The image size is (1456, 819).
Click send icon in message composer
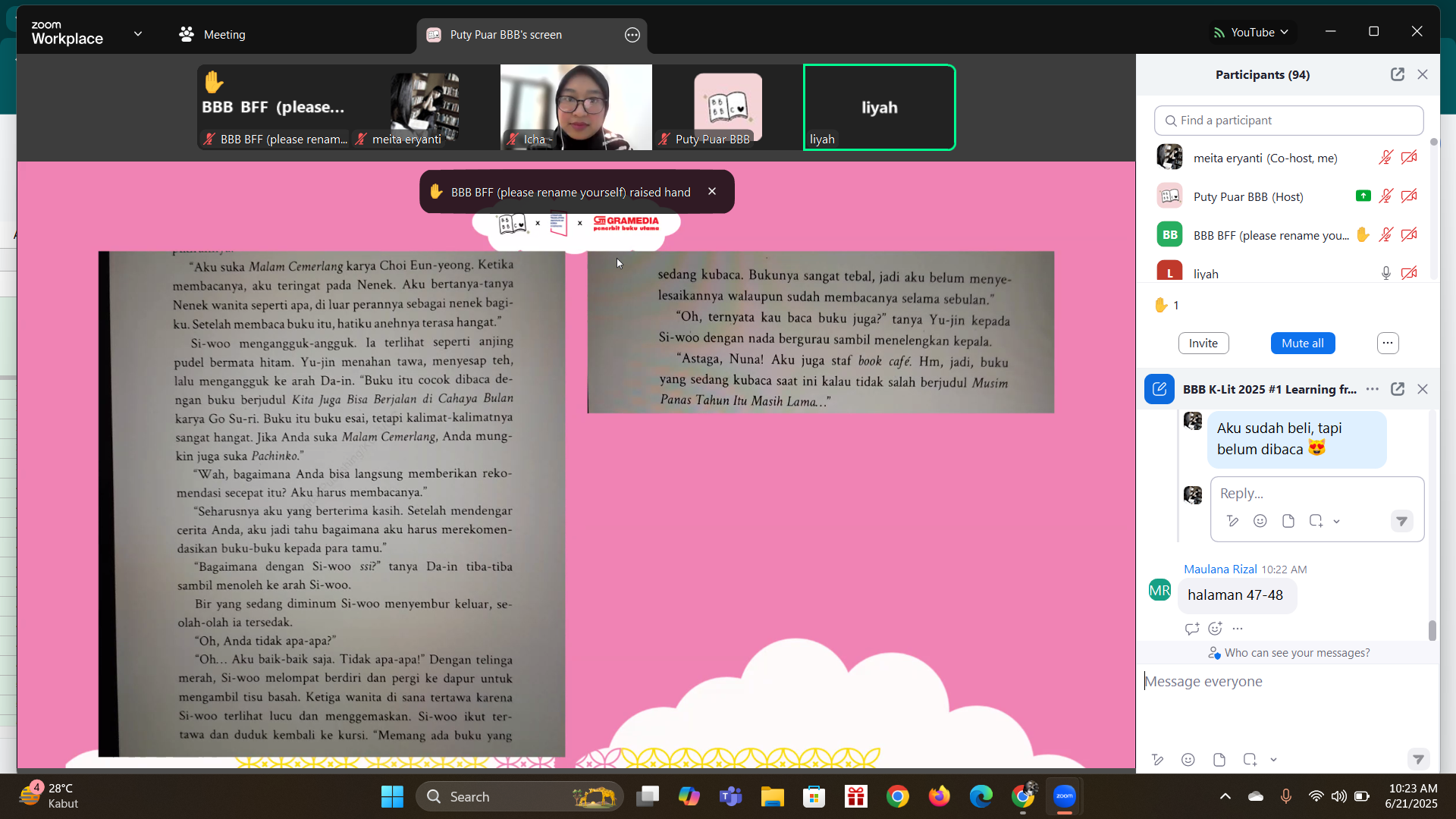coord(1418,759)
